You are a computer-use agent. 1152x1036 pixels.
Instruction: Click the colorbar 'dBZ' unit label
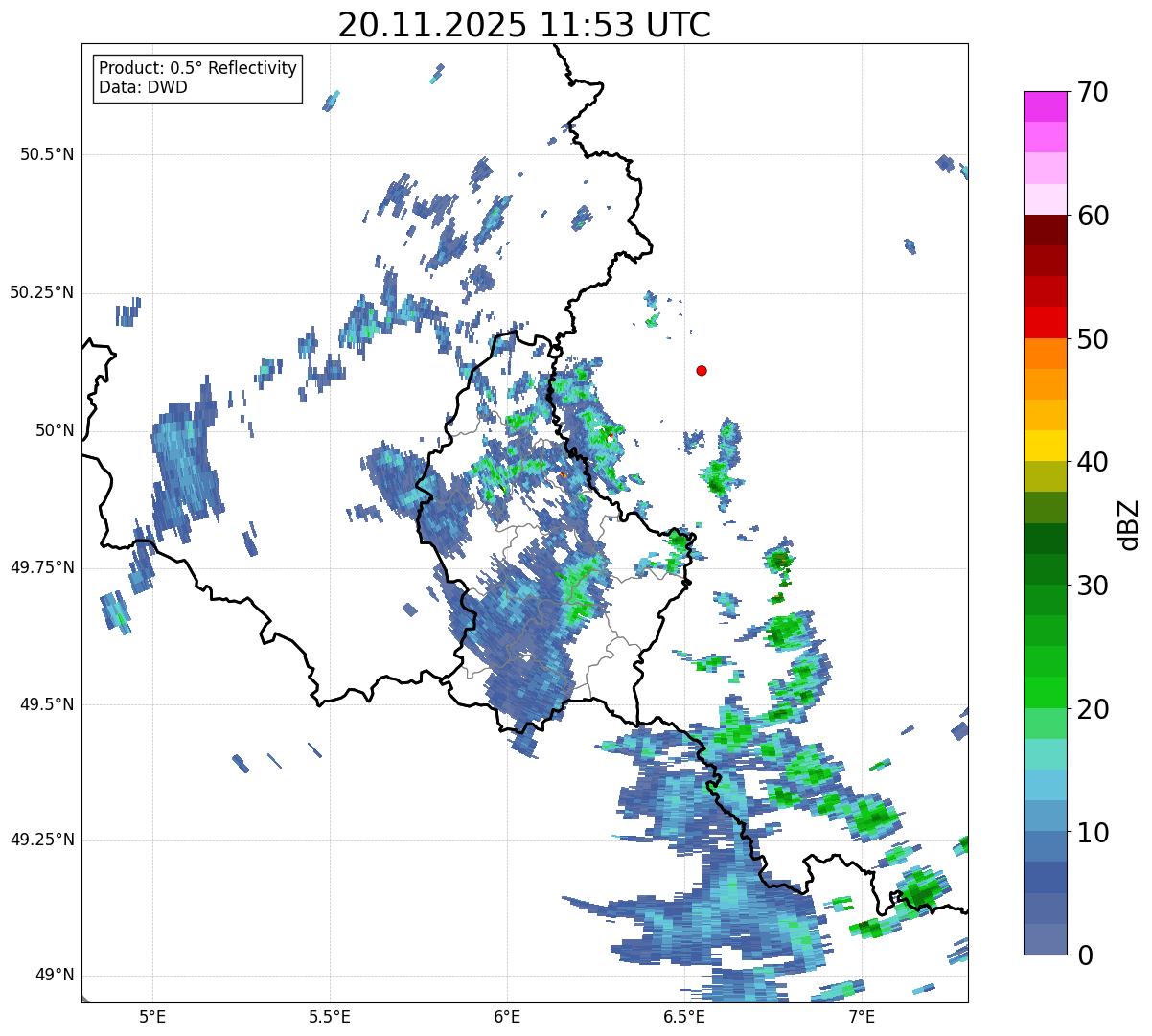point(1129,524)
